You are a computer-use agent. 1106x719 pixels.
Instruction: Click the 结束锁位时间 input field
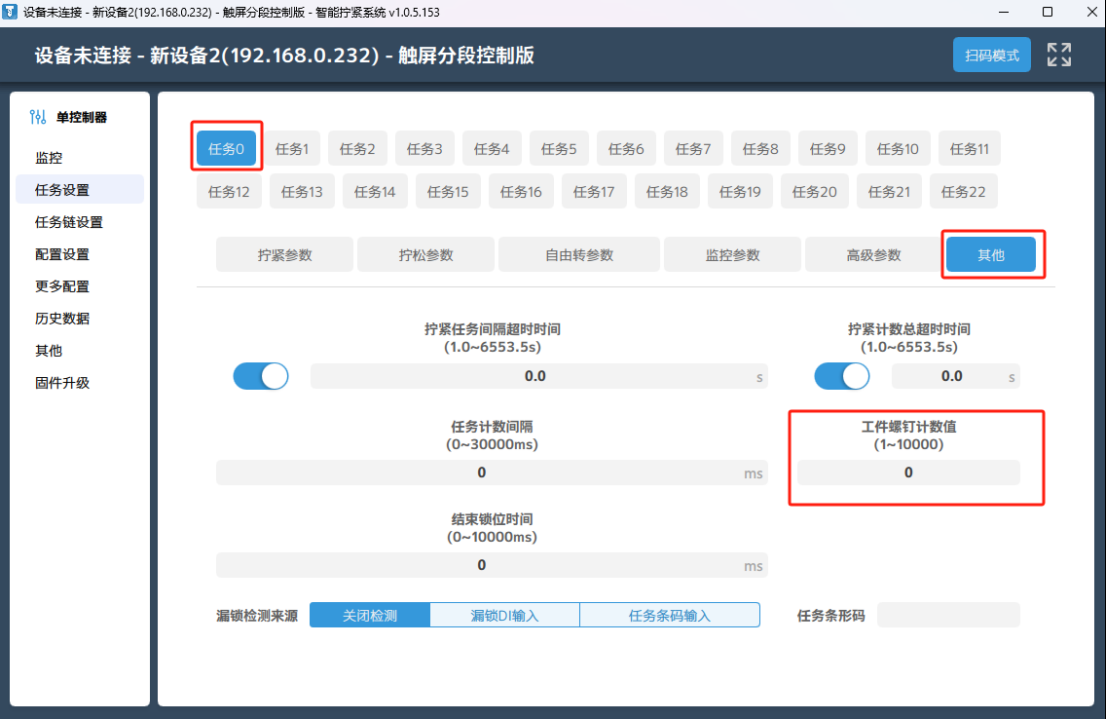point(492,565)
